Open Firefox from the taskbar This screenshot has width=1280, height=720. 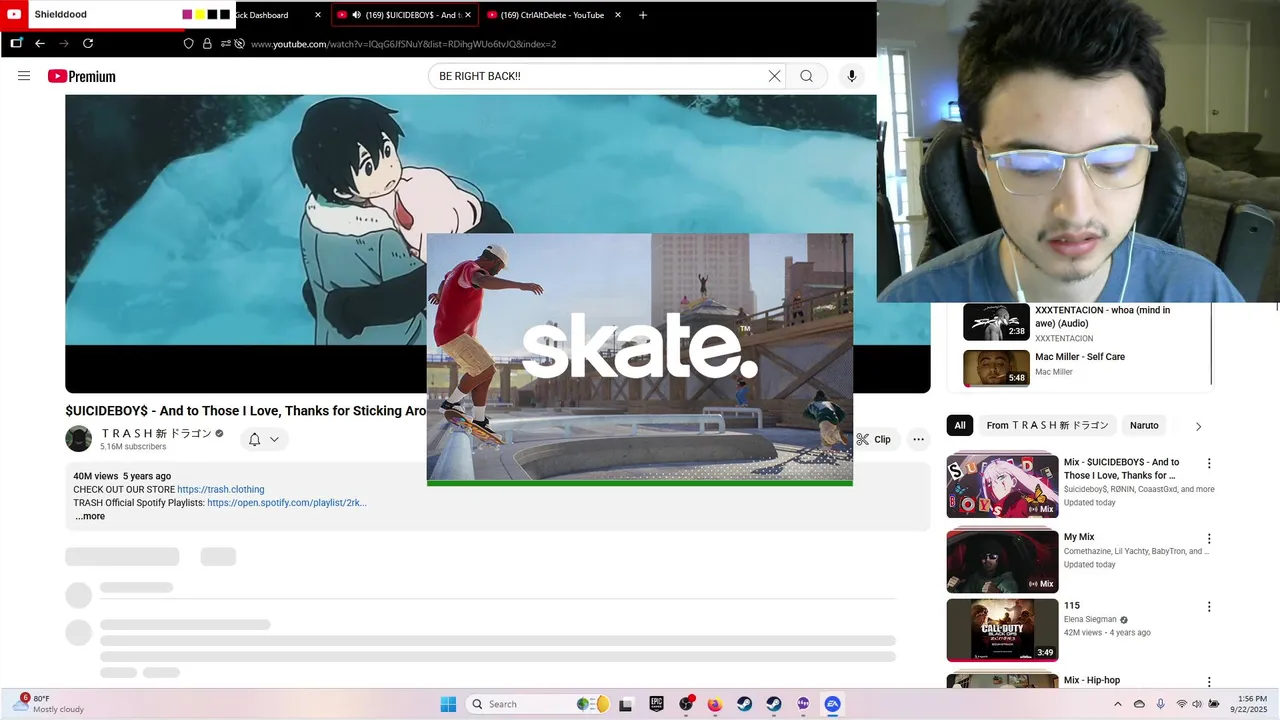tap(714, 704)
